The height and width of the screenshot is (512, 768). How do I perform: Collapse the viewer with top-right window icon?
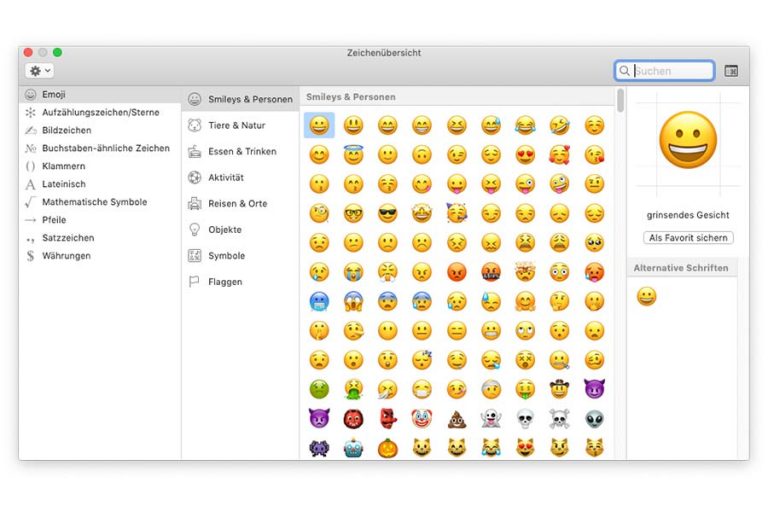tap(731, 71)
